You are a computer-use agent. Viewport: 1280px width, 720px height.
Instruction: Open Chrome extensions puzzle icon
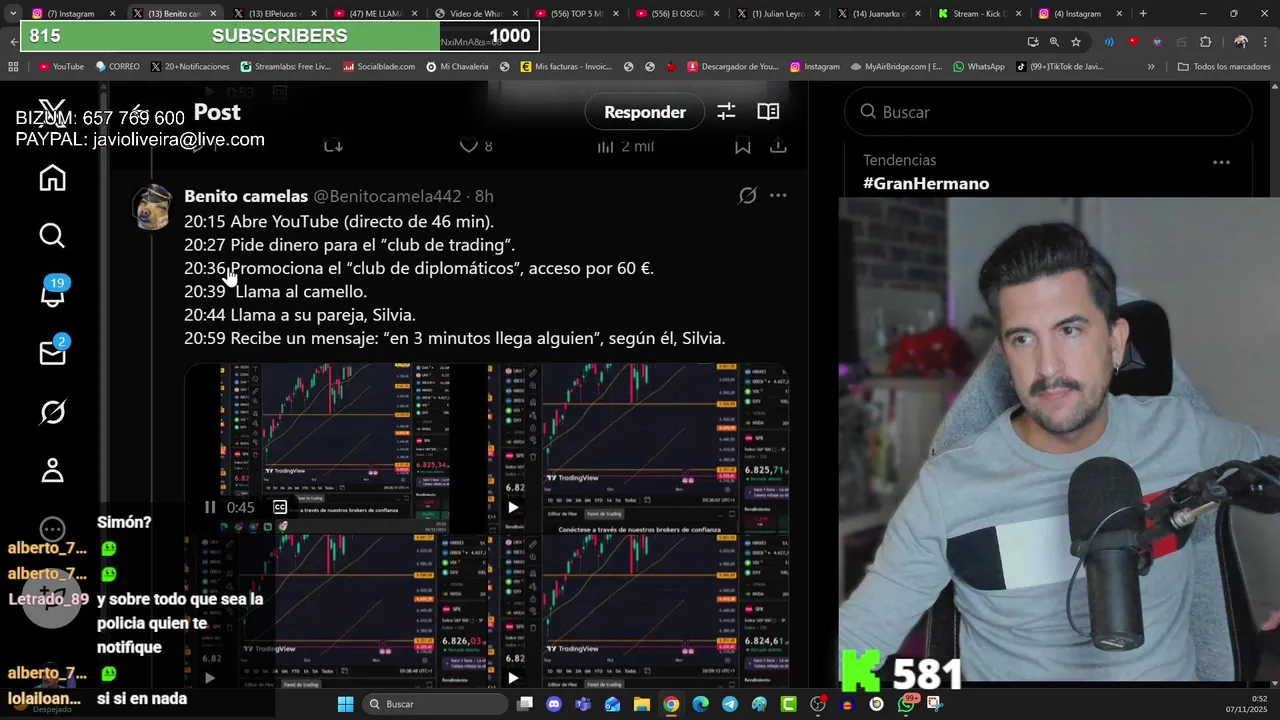pyautogui.click(x=1205, y=42)
